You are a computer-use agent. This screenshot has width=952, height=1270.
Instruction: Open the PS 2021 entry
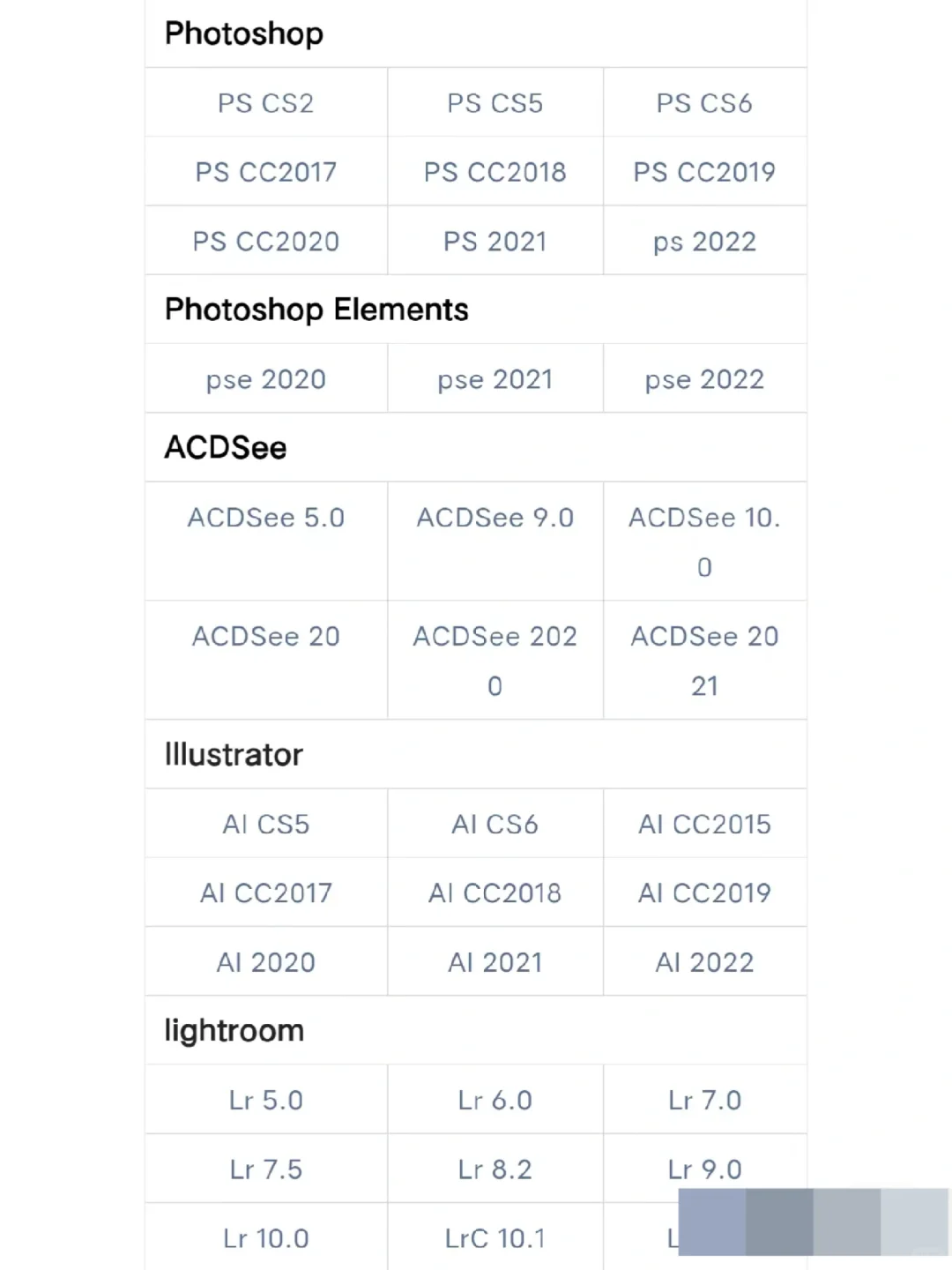[x=495, y=242]
